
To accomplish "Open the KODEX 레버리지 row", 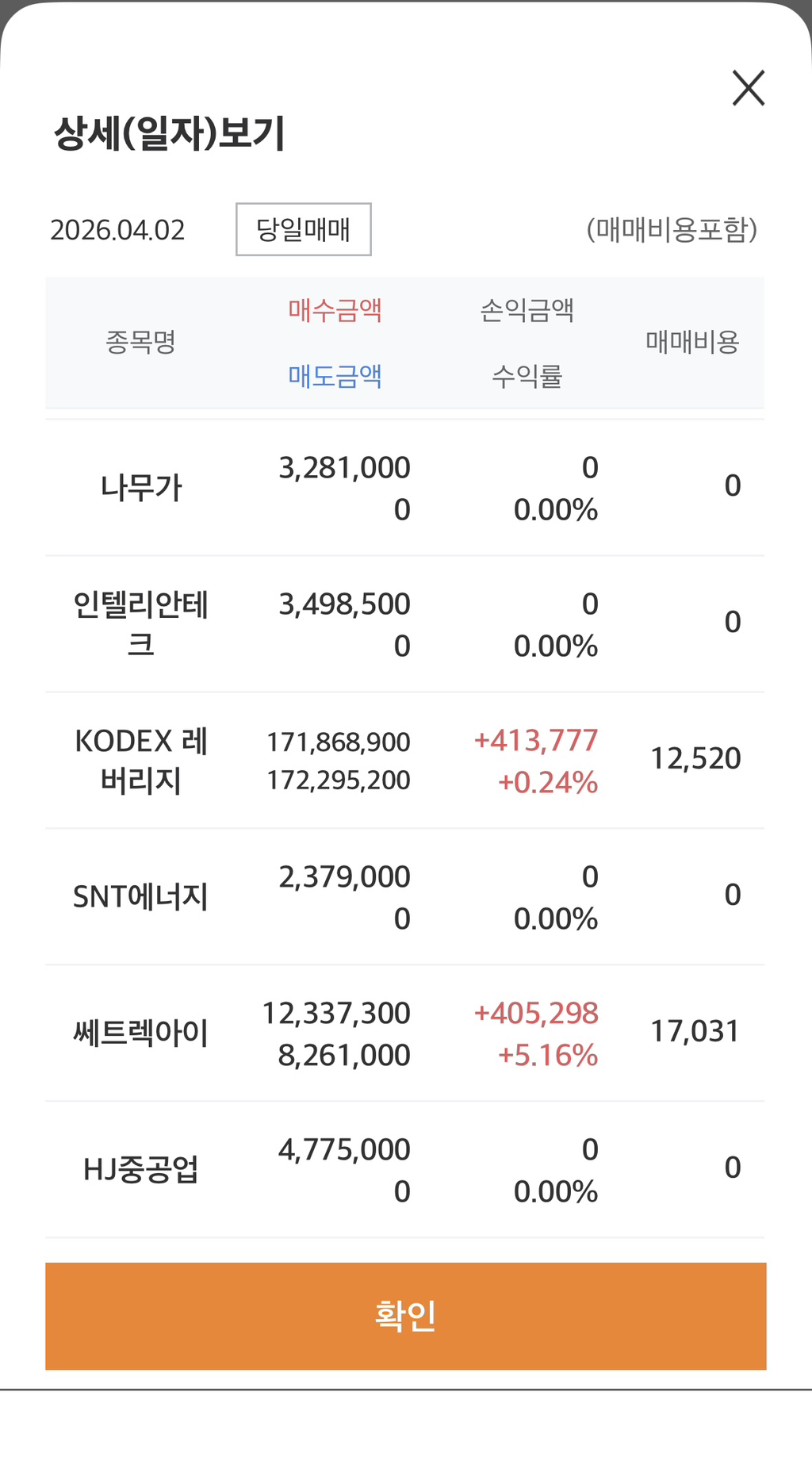I will 141,760.
